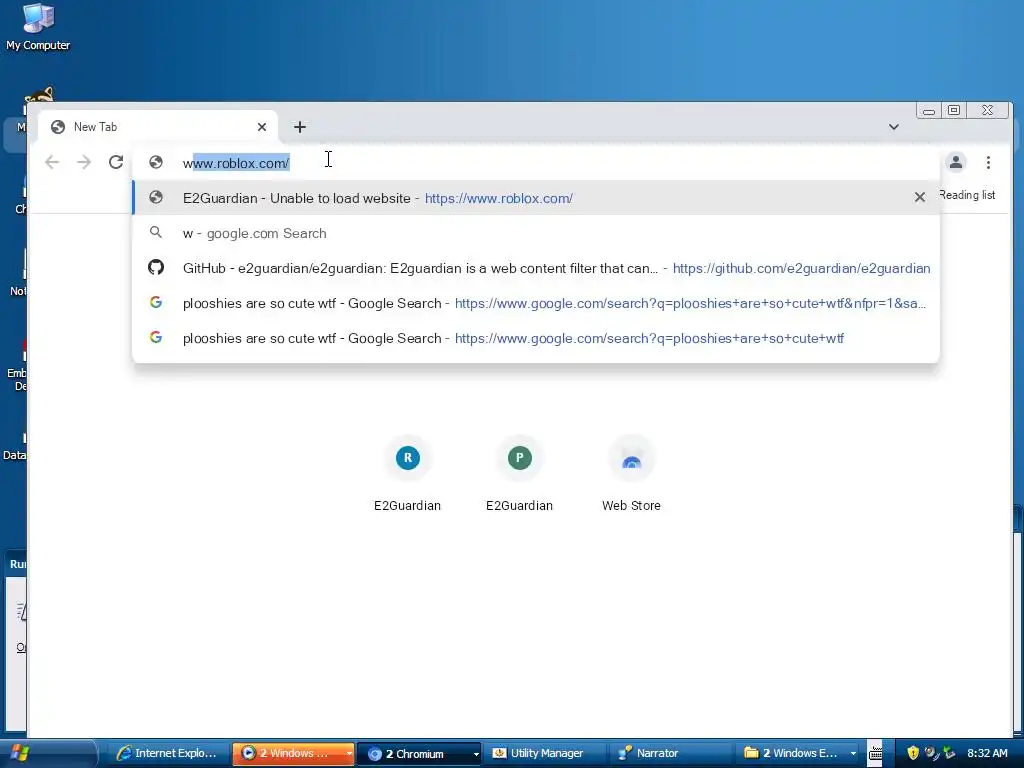Open the My Computer desktop icon
Image resolution: width=1024 pixels, height=768 pixels.
tap(38, 27)
